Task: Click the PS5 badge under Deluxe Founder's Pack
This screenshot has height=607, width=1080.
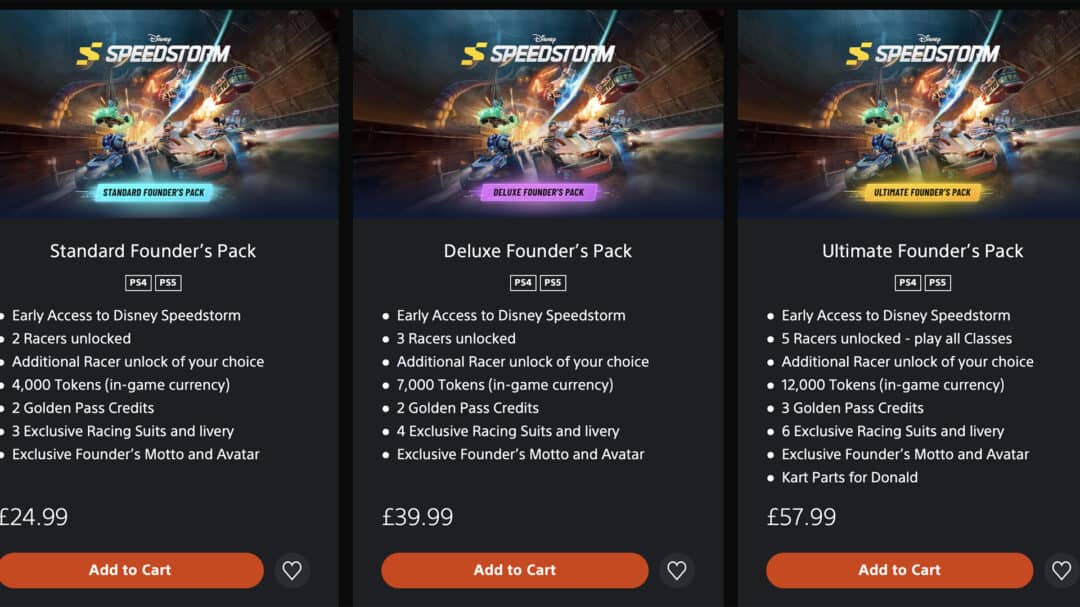Action: 552,282
